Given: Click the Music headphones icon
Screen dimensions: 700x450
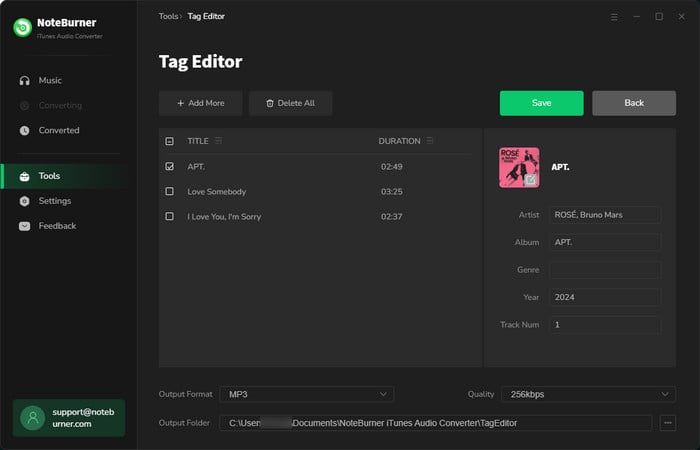Looking at the screenshot, I should pos(25,80).
